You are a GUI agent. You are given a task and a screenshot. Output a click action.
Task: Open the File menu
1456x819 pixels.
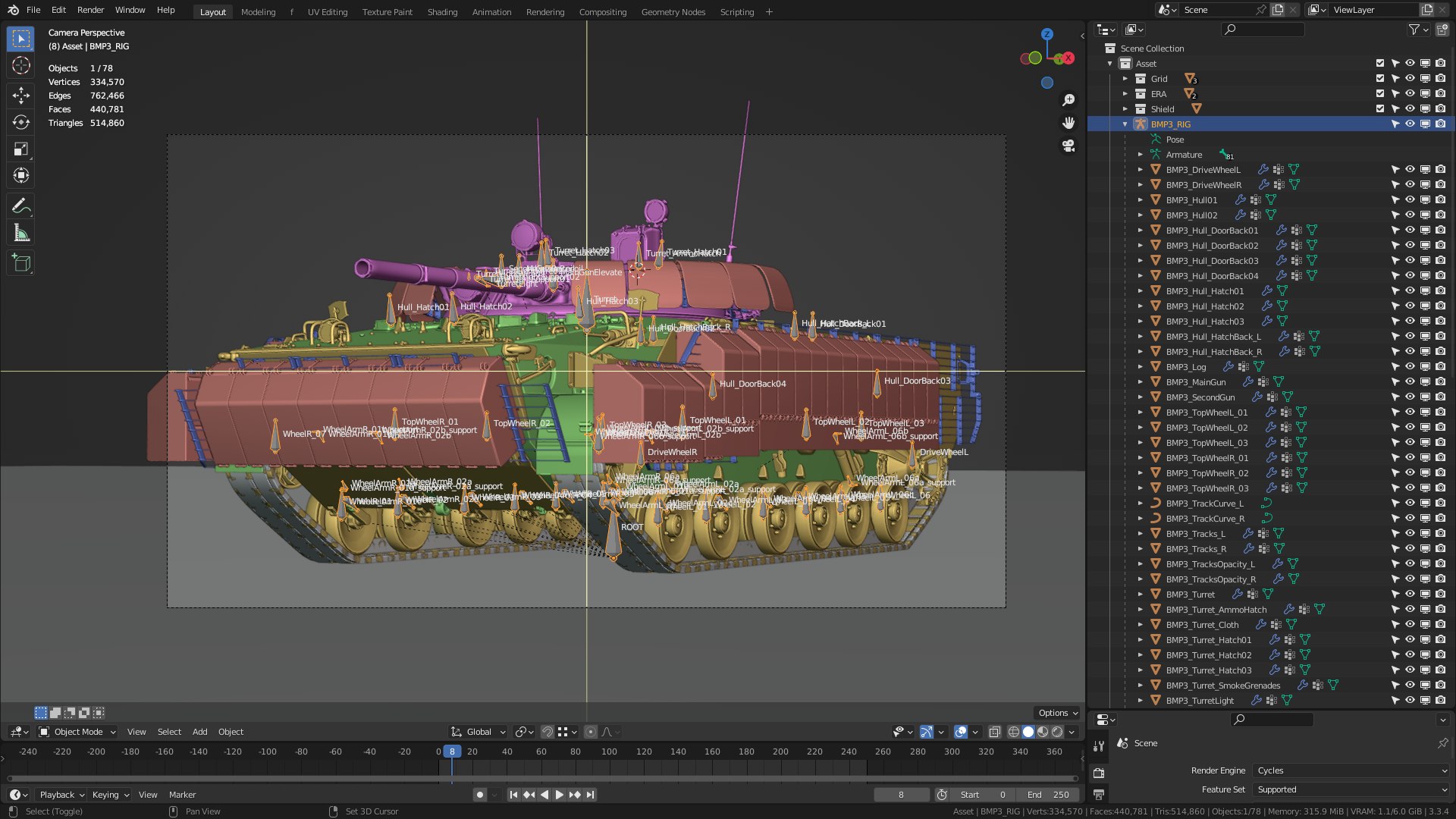click(33, 11)
